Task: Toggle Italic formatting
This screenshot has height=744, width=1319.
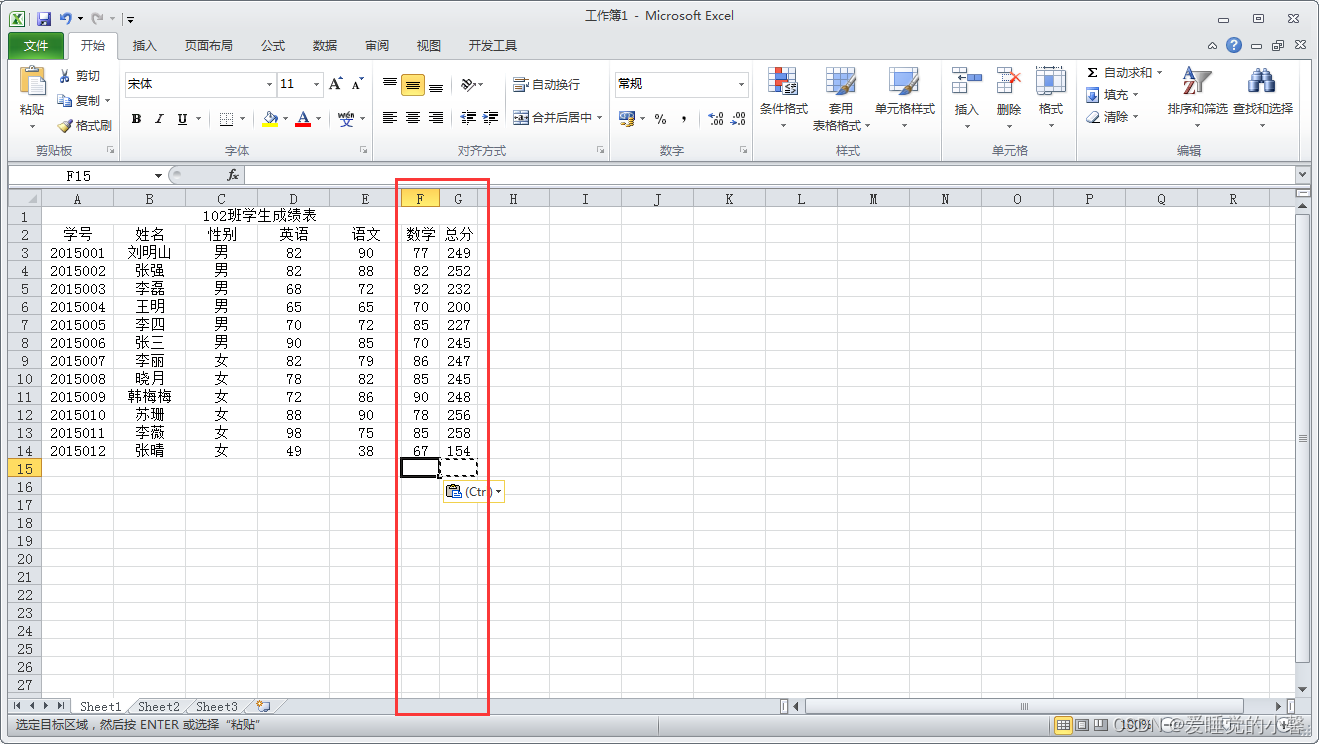Action: tap(158, 118)
